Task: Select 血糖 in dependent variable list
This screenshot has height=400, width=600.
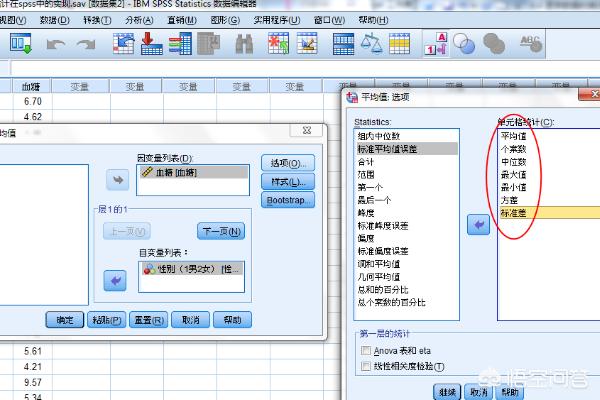Action: [193, 172]
